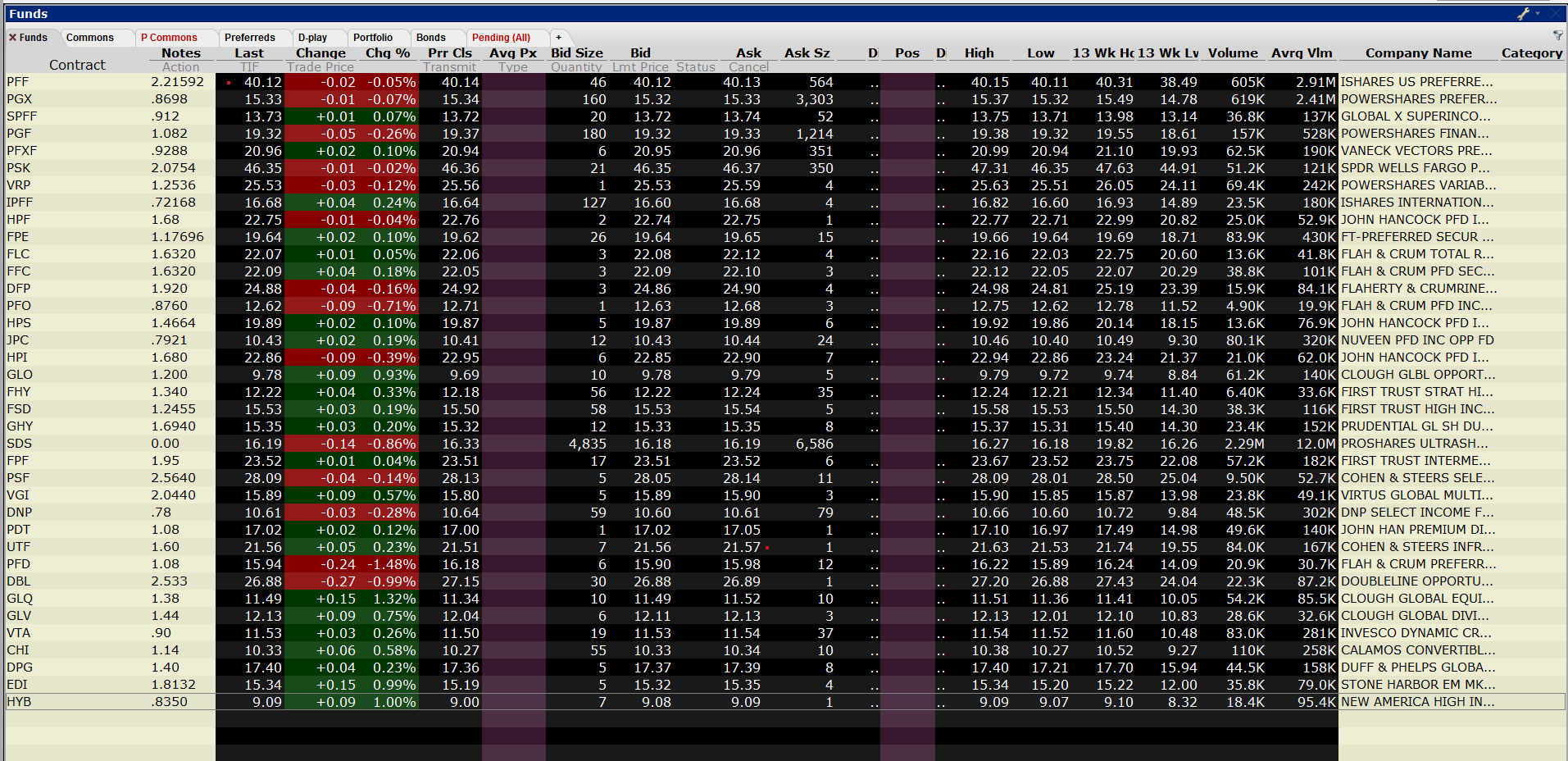Open the P Commons tab

click(169, 38)
